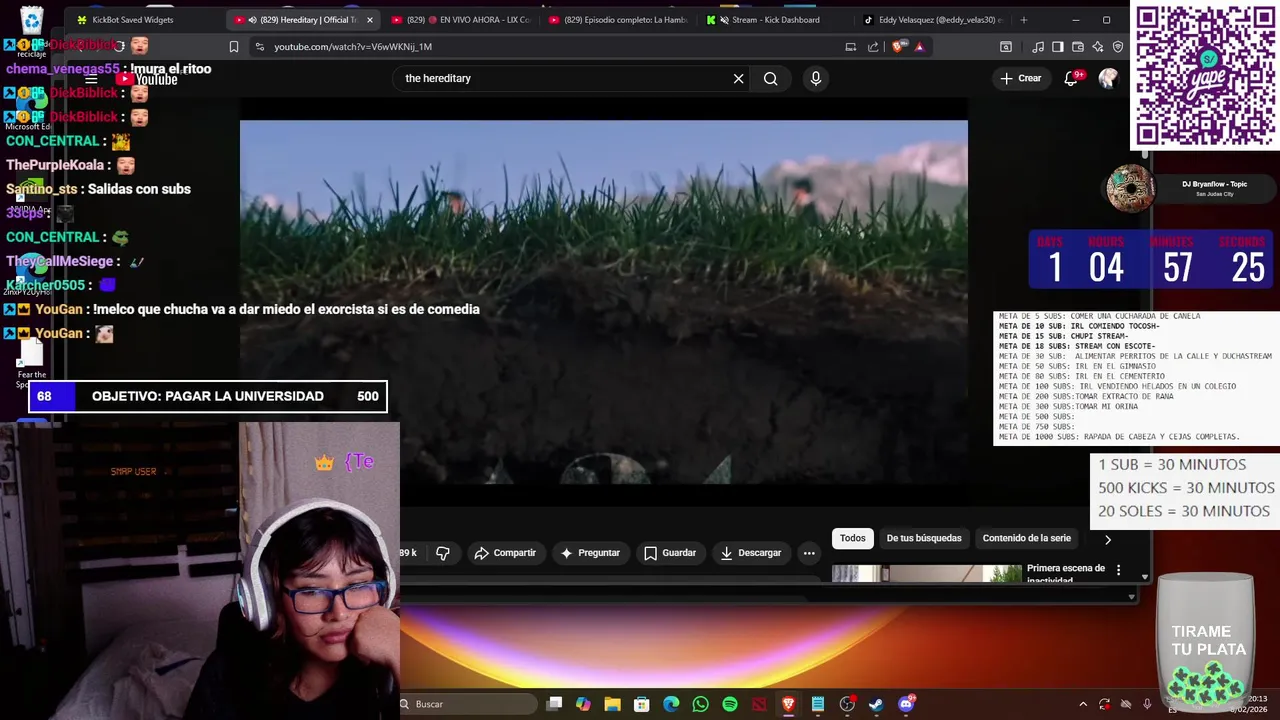Open Brave Shields lion icon

click(x=898, y=46)
